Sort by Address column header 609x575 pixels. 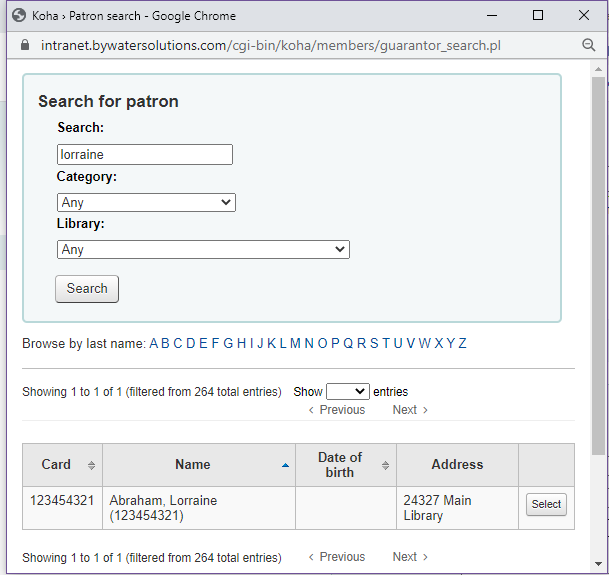coord(457,465)
